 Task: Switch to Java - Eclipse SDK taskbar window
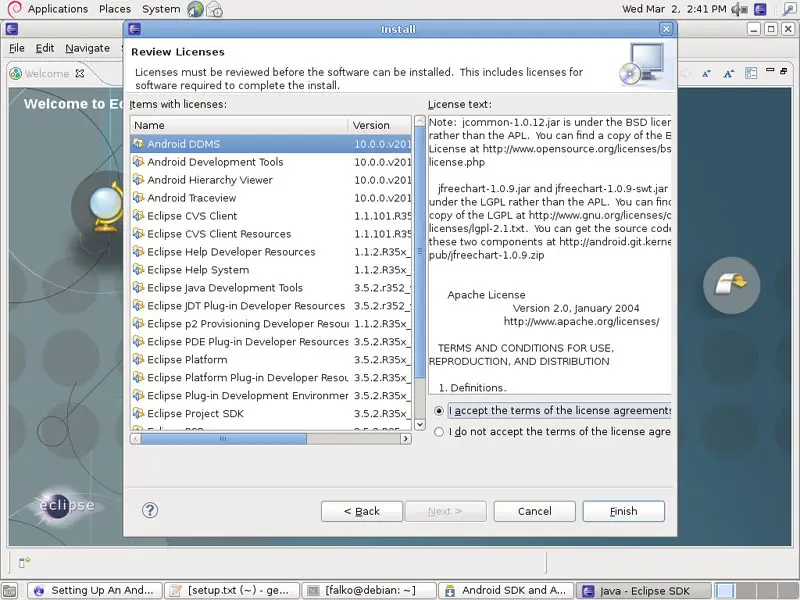[x=644, y=591]
